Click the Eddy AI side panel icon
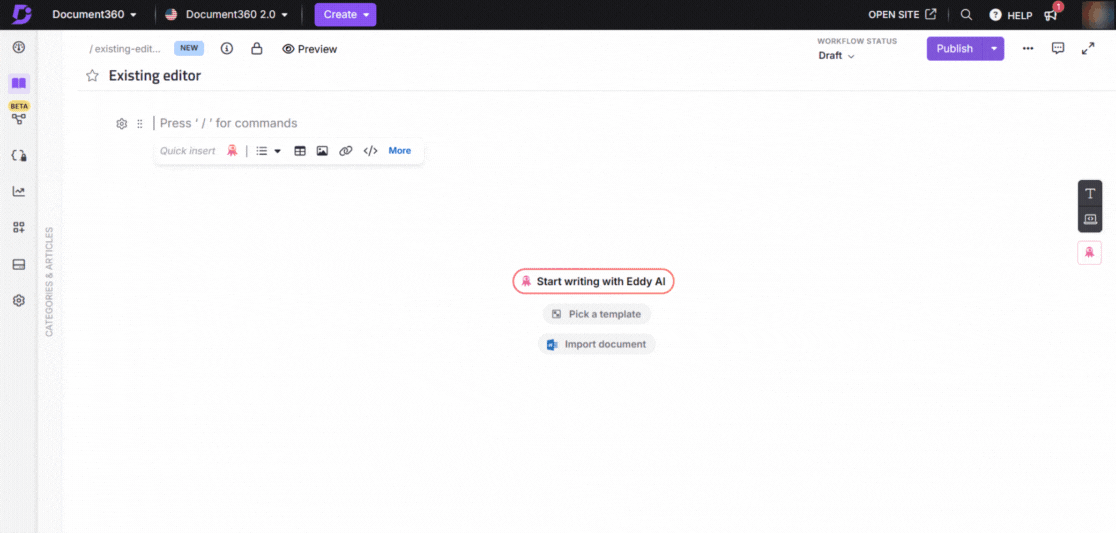The height and width of the screenshot is (533, 1116). (1090, 252)
